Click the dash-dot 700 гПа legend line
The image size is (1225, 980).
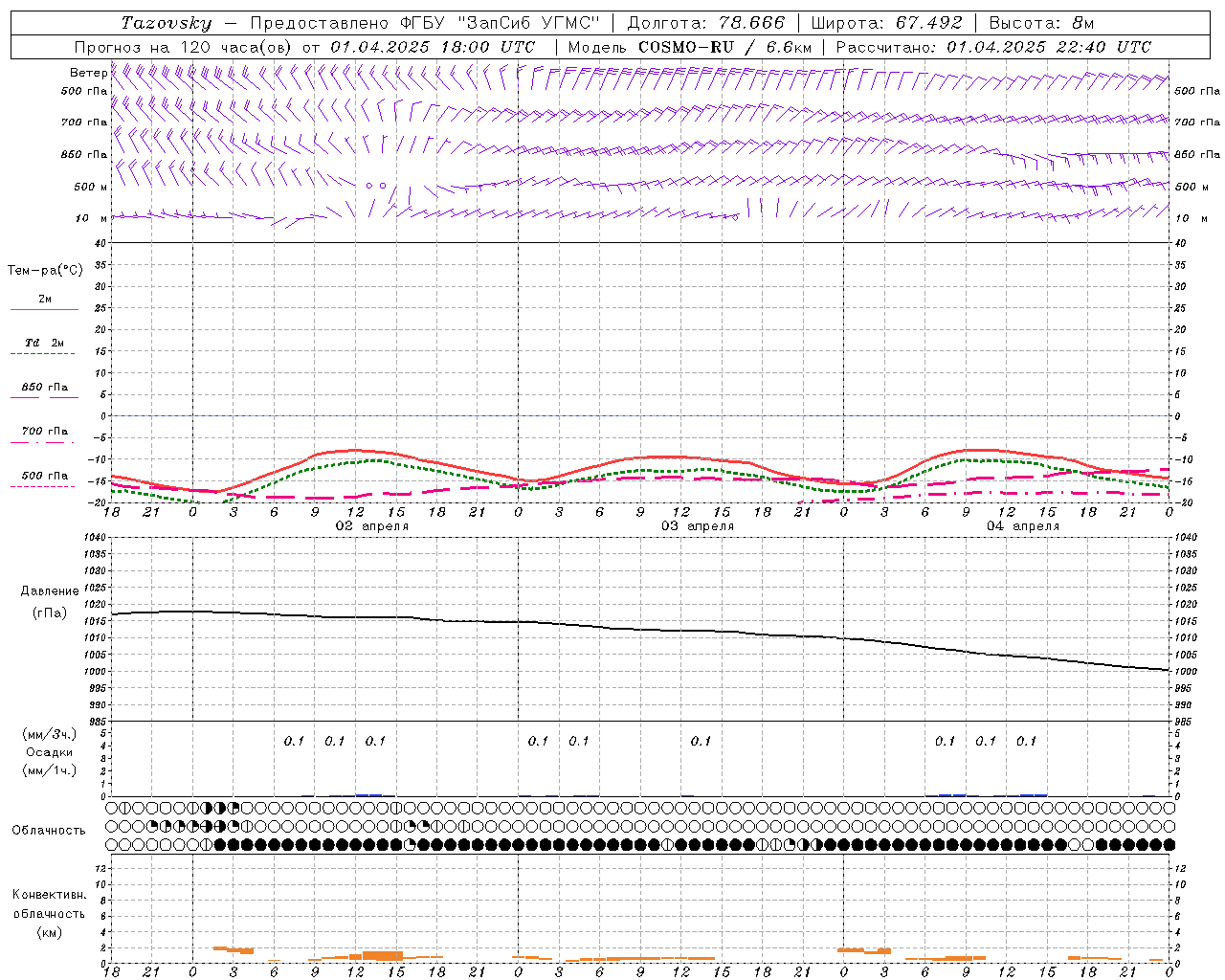[x=42, y=442]
